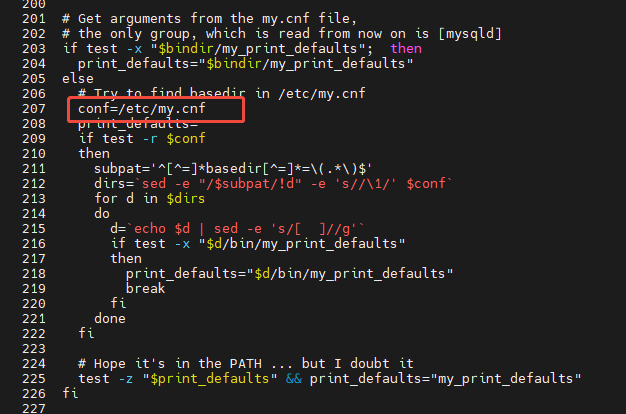Click line number 207
The image size is (626, 414).
[34, 109]
